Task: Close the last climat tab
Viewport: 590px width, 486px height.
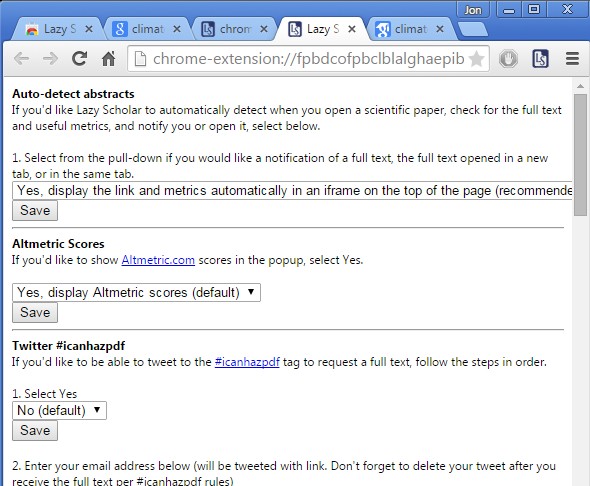Action: click(439, 29)
